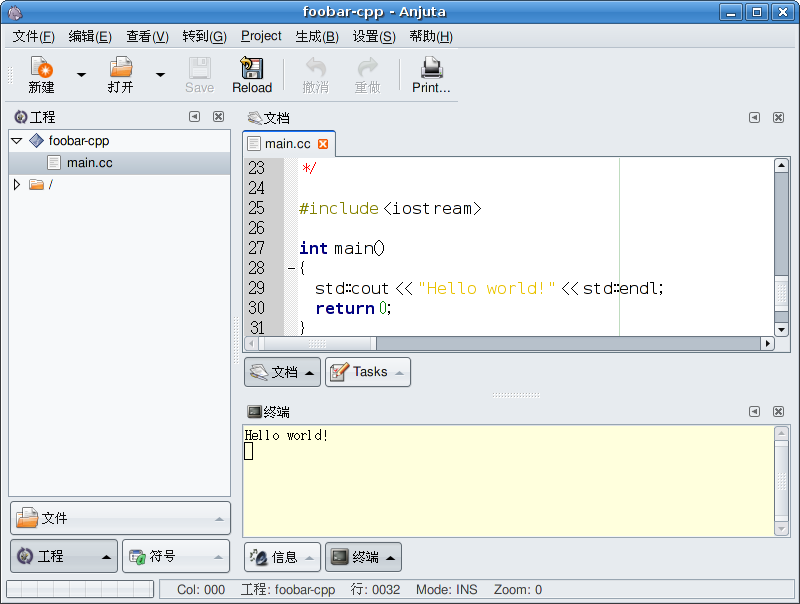Viewport: 800px width, 604px height.
Task: Iconify the Documents (文档) panel
Action: click(754, 118)
